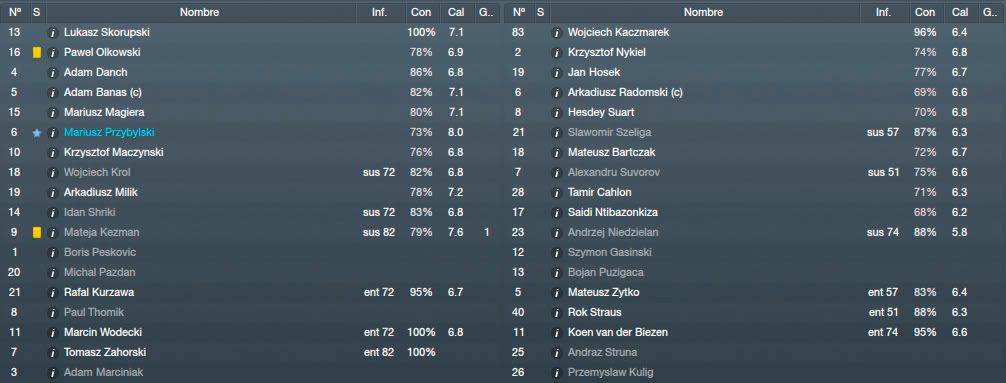Click info icon next to Saidi Ntibazonkiza

tap(556, 212)
